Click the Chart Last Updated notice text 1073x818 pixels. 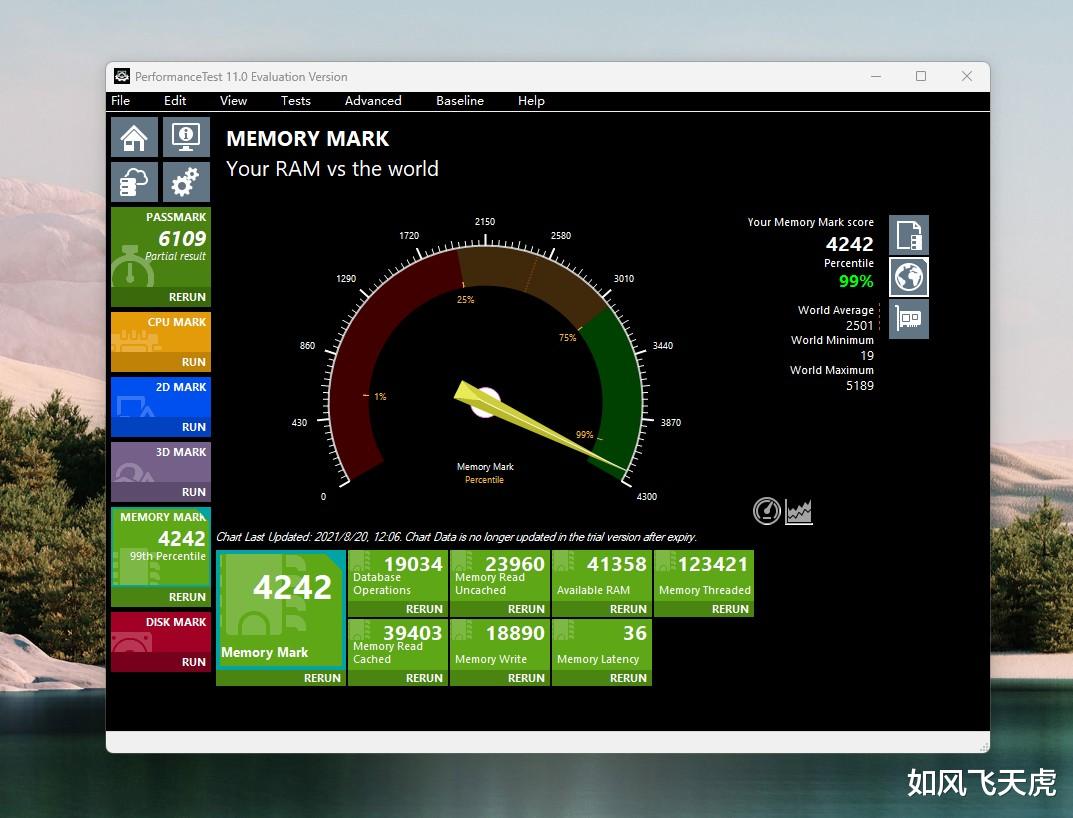click(x=456, y=537)
